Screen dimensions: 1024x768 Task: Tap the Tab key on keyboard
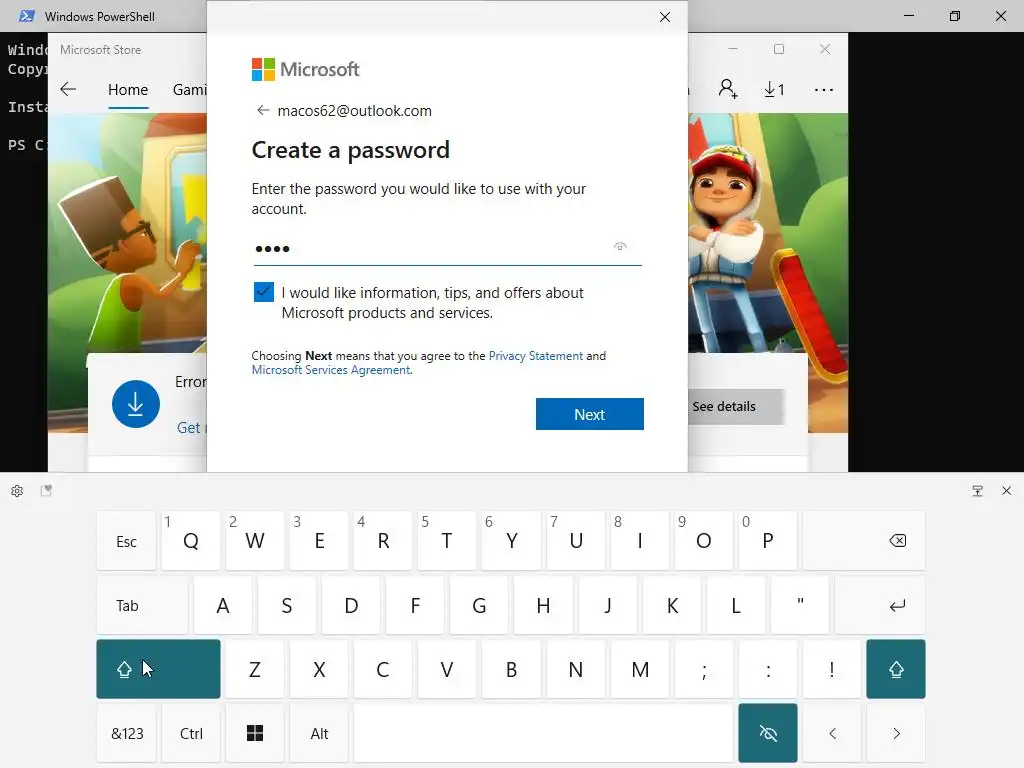pyautogui.click(x=142, y=605)
